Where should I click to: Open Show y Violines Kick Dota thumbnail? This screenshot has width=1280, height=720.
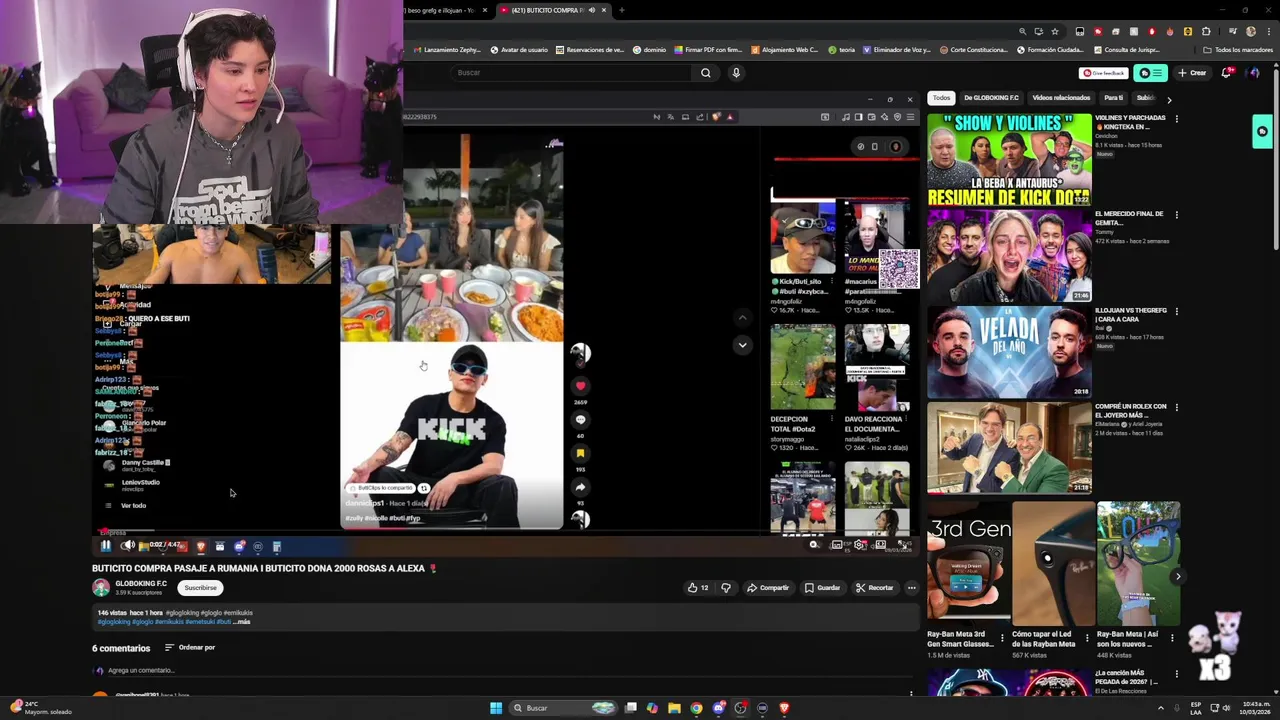[x=1009, y=160]
